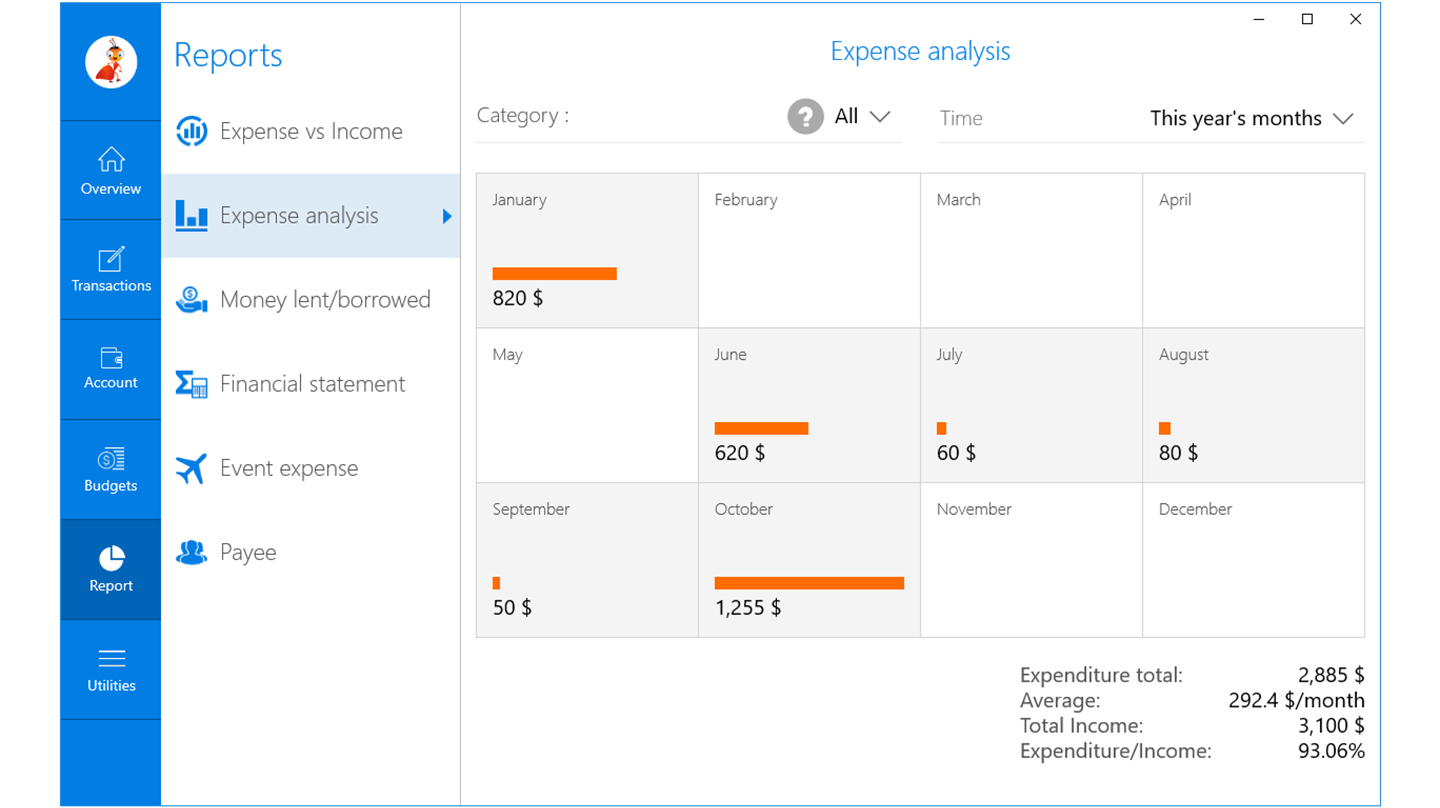The height and width of the screenshot is (808, 1440).
Task: Select the January month tile
Action: coord(587,251)
